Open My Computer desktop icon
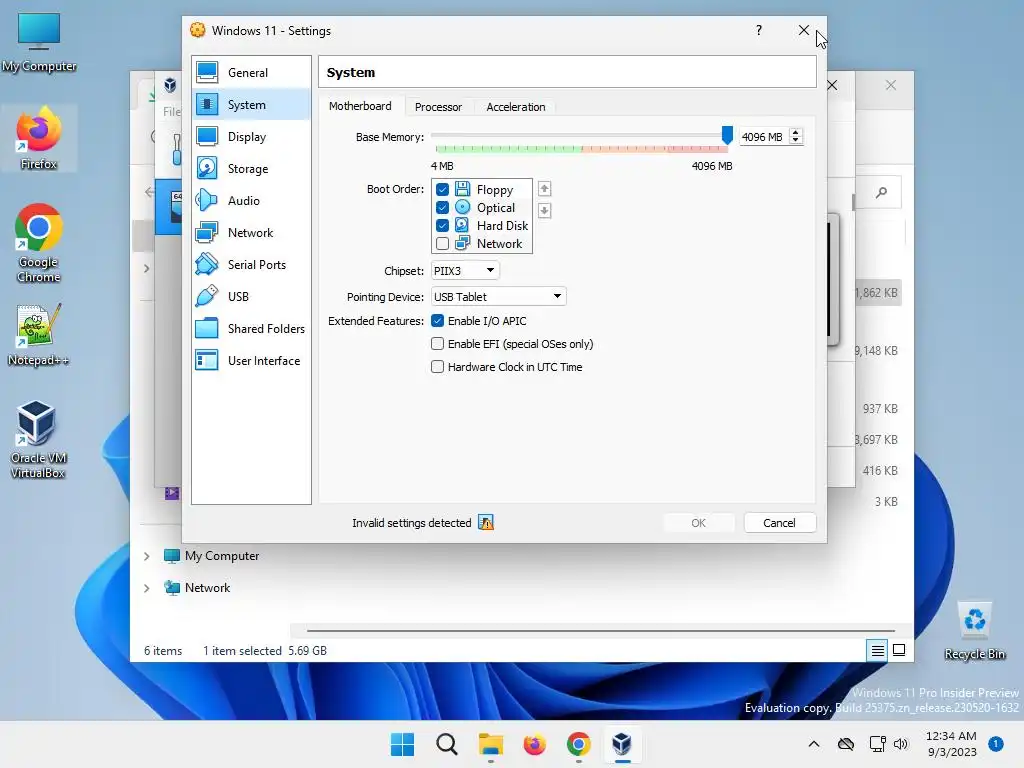This screenshot has height=768, width=1024. coord(39,42)
